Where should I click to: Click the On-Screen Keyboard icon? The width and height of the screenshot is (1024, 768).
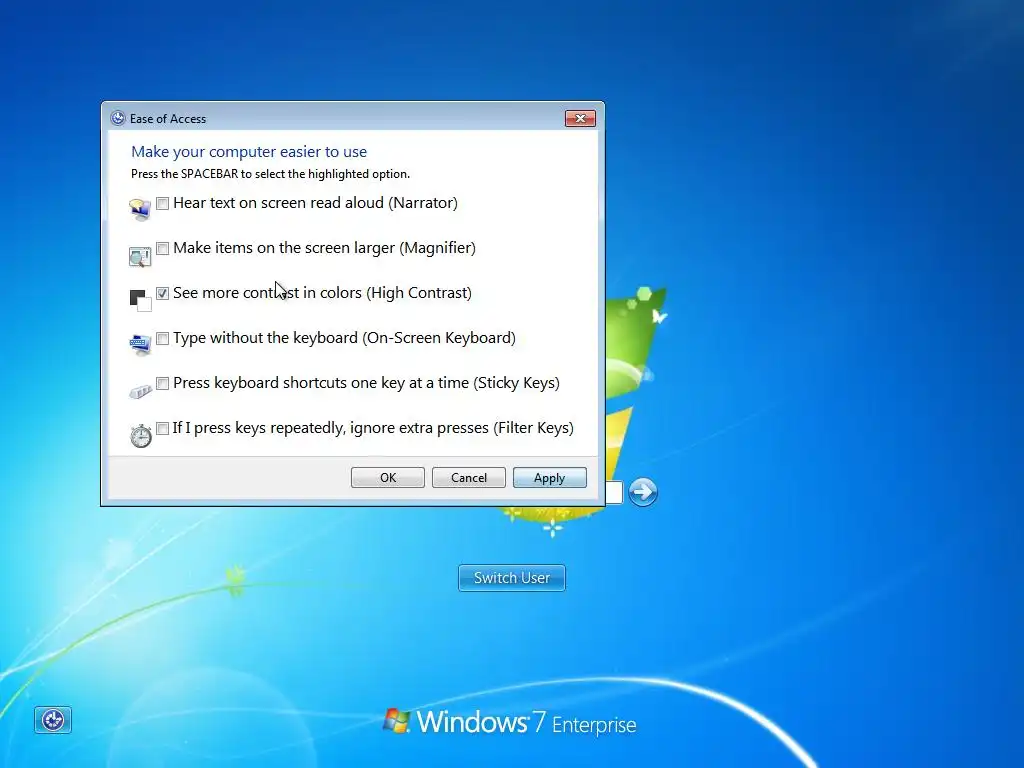pos(140,345)
